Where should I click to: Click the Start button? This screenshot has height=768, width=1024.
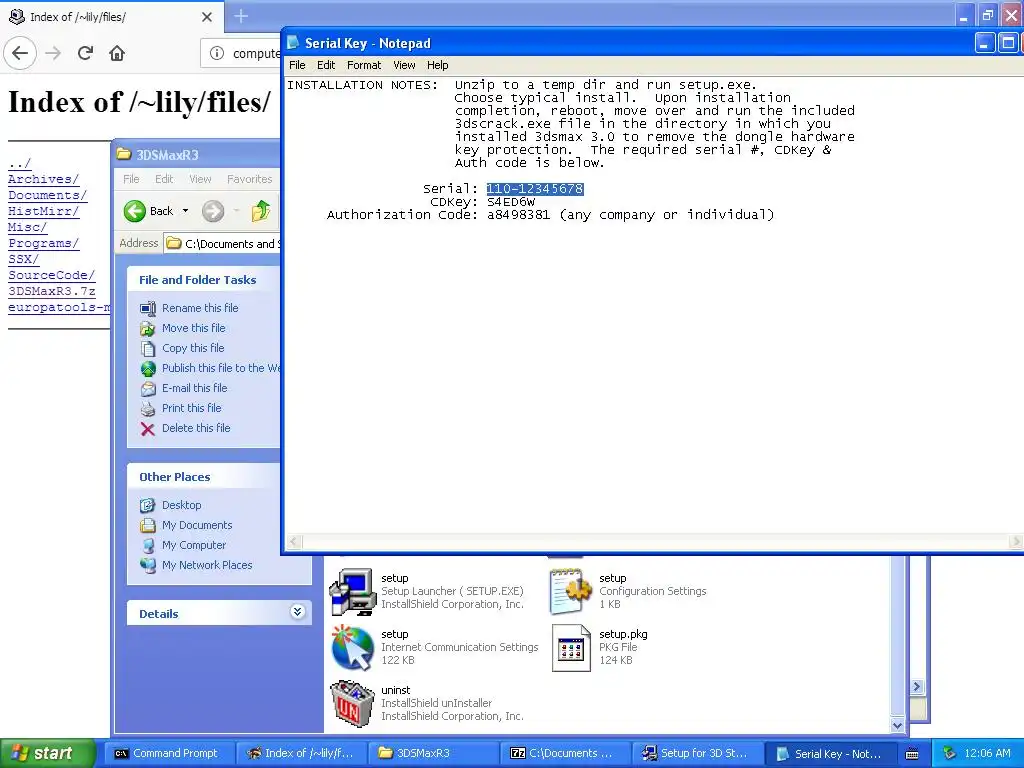coord(46,753)
